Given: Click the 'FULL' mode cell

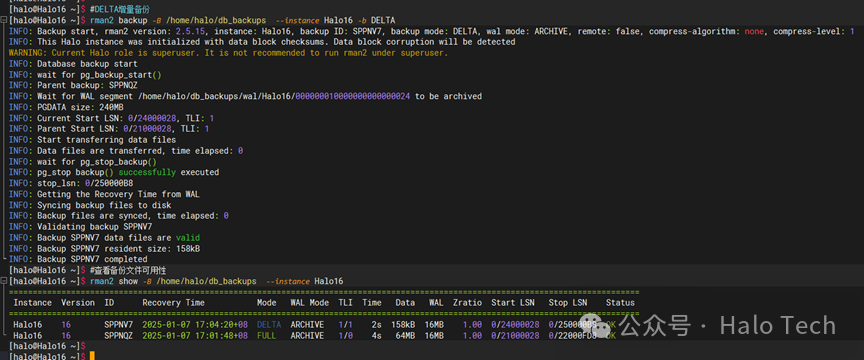Looking at the screenshot, I should point(267,335).
